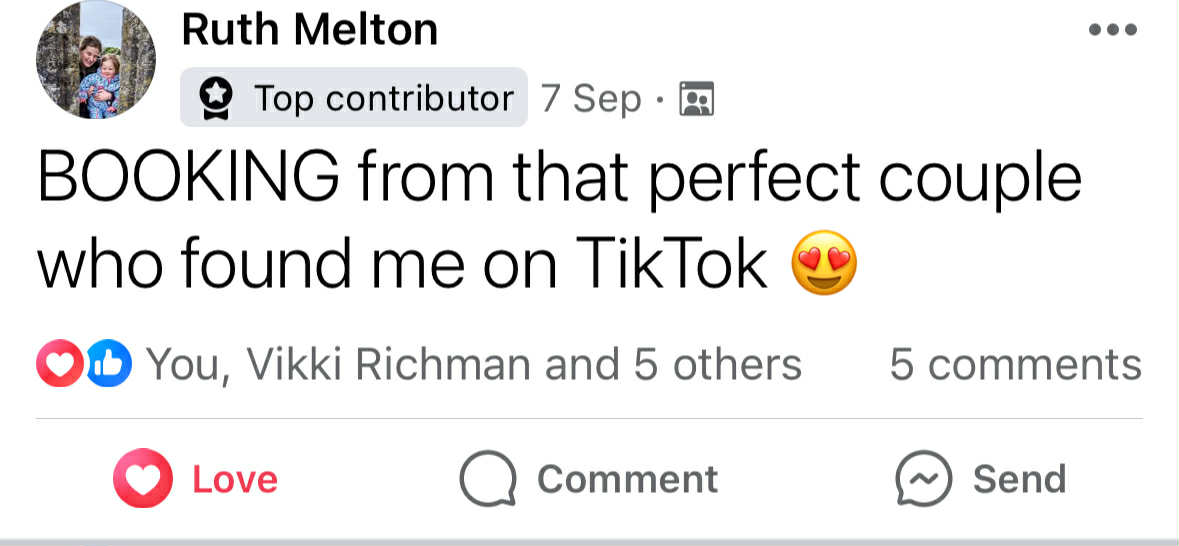Toggle the red Love heart icon
Viewport: 1179px width, 546px height.
click(x=144, y=479)
